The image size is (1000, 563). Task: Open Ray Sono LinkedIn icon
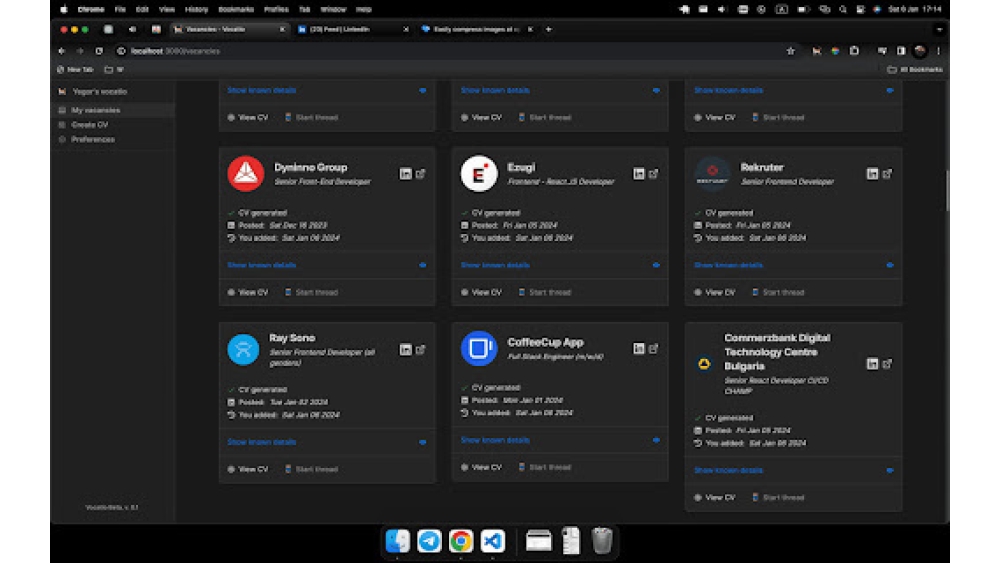pyautogui.click(x=406, y=350)
